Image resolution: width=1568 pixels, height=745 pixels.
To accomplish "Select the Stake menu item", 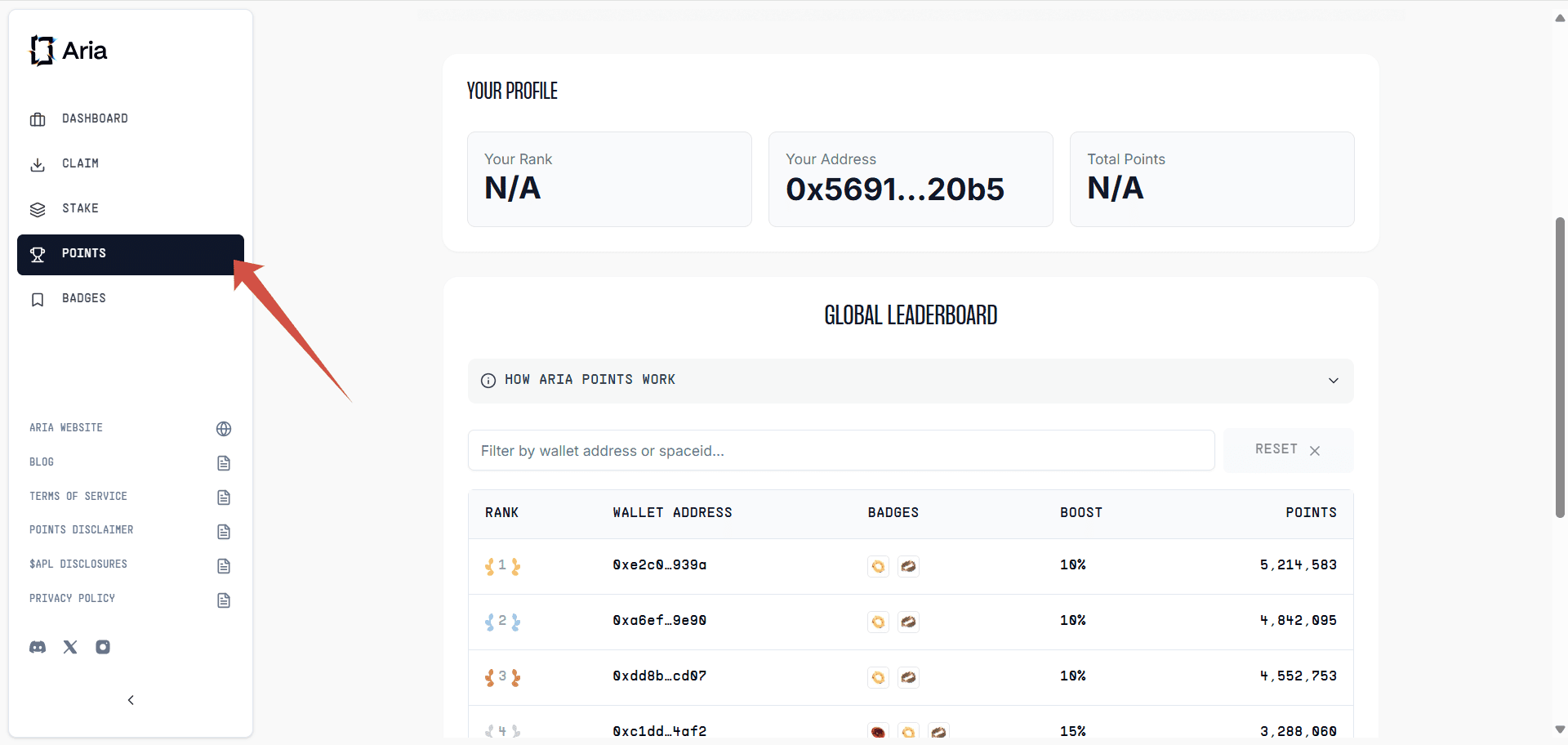I will 80,208.
